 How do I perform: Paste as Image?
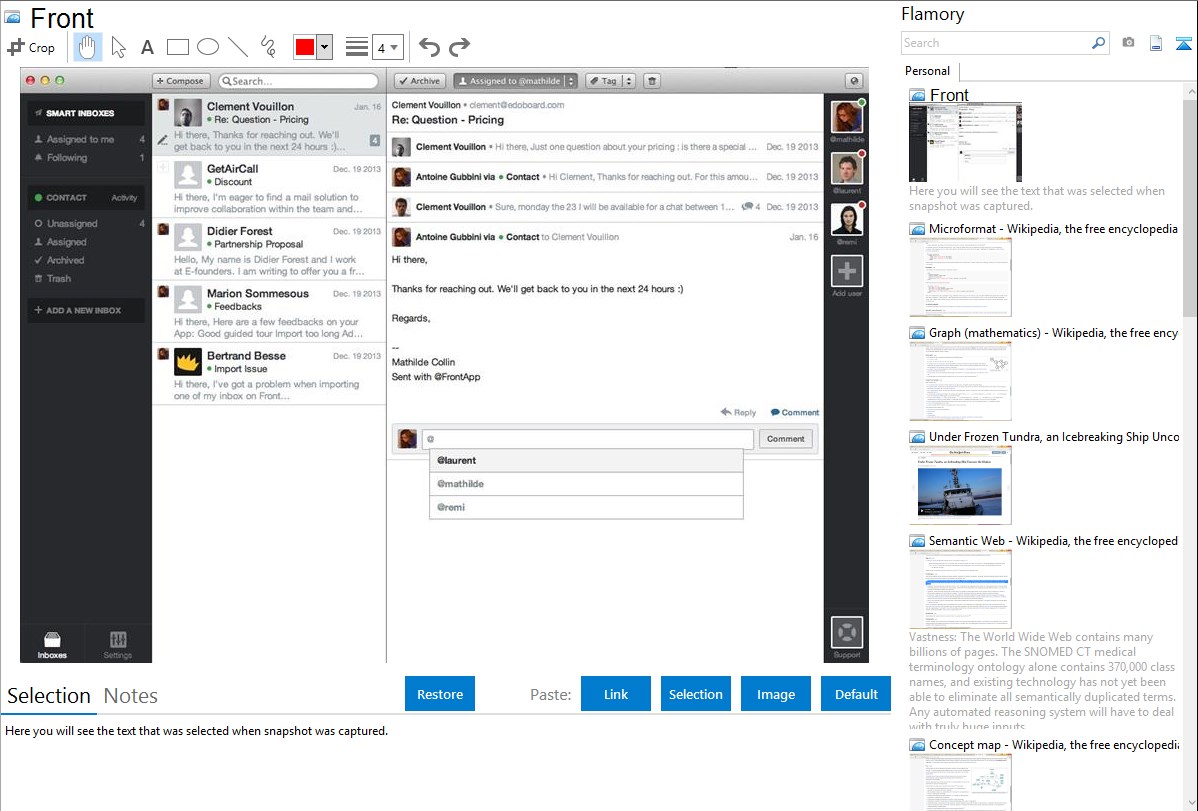[x=775, y=694]
